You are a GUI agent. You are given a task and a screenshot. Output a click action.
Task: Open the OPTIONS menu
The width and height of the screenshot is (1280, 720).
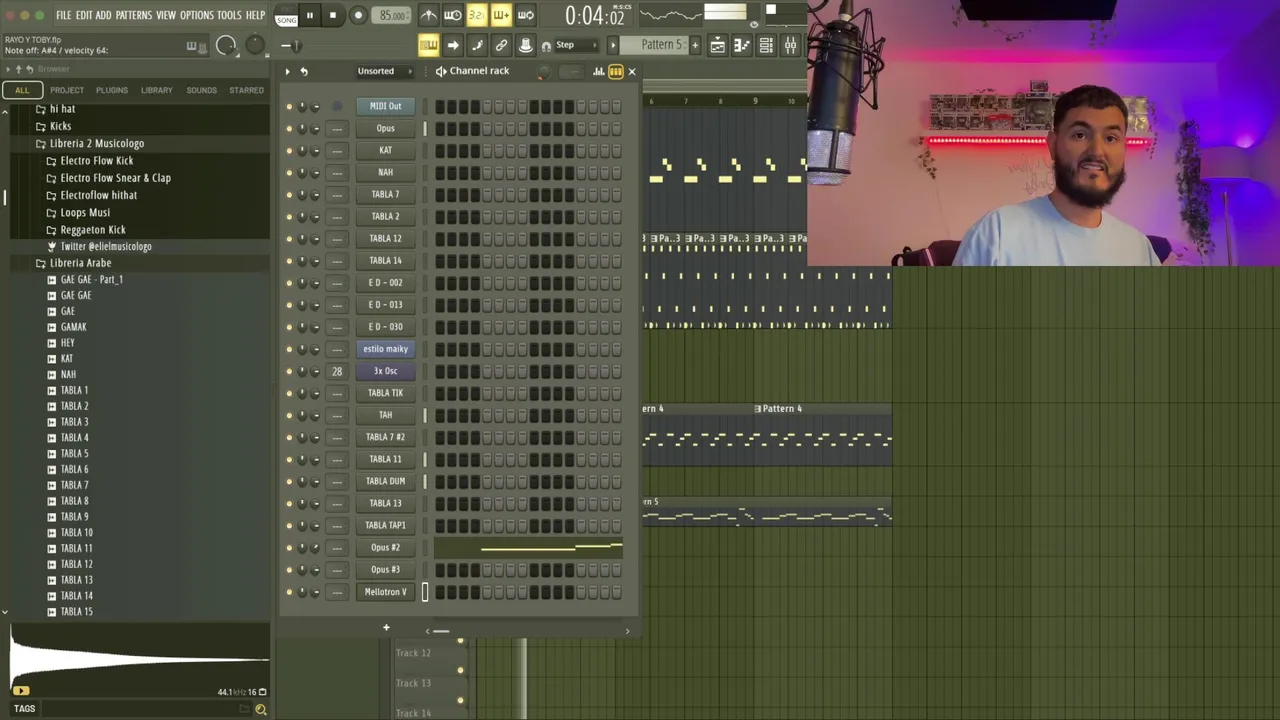[197, 15]
